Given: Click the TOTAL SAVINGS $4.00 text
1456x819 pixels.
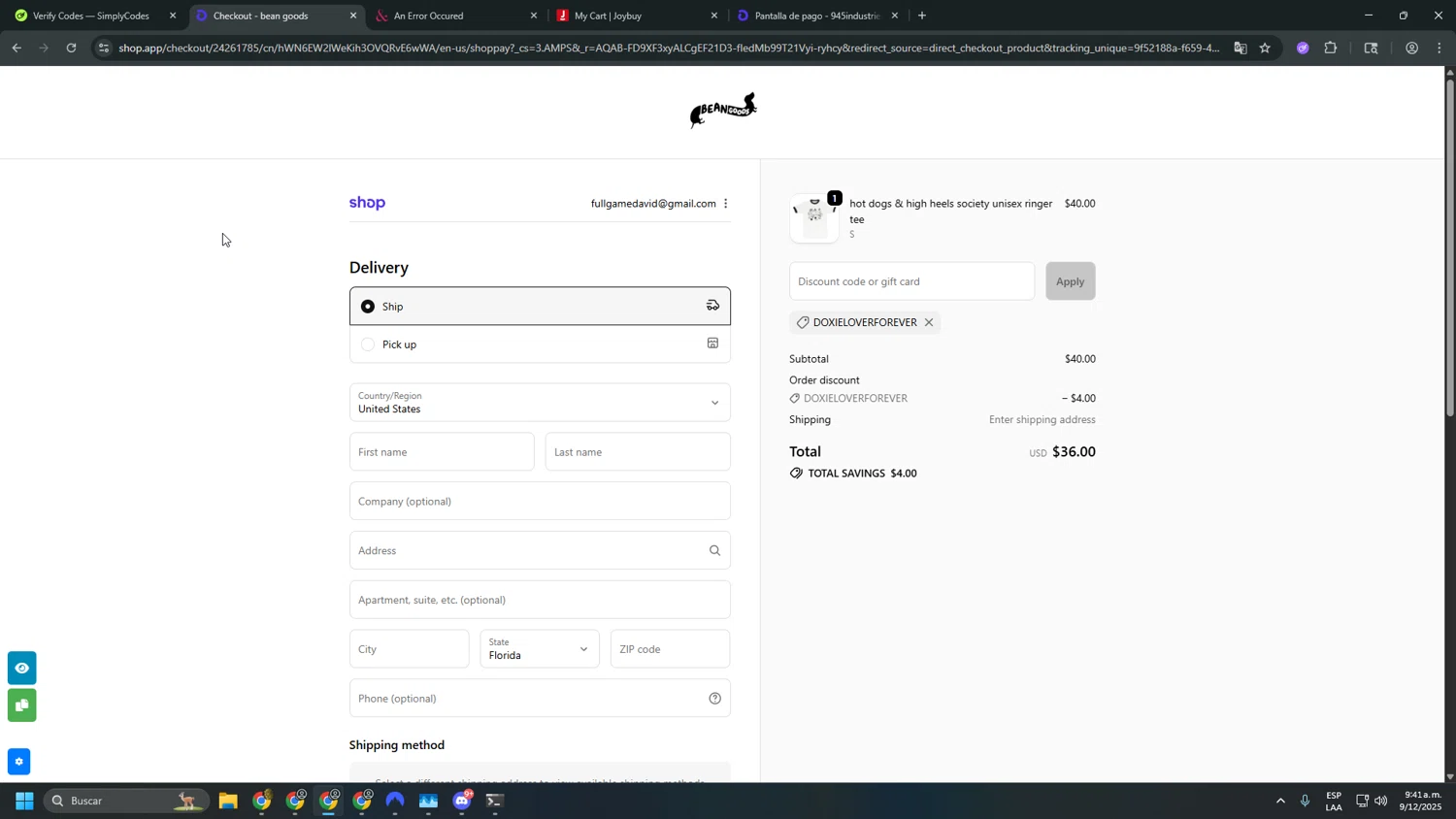Looking at the screenshot, I should [x=862, y=474].
